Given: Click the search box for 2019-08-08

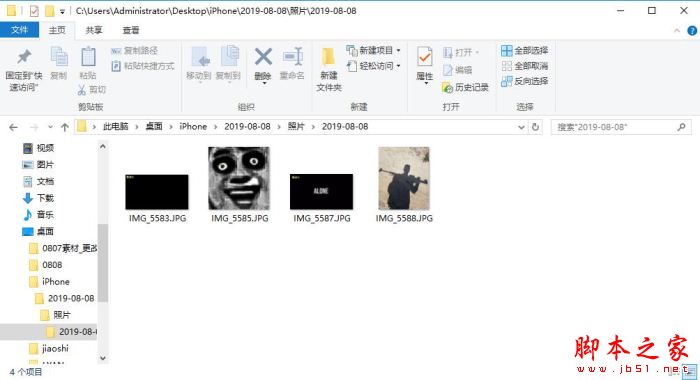Looking at the screenshot, I should [x=616, y=127].
